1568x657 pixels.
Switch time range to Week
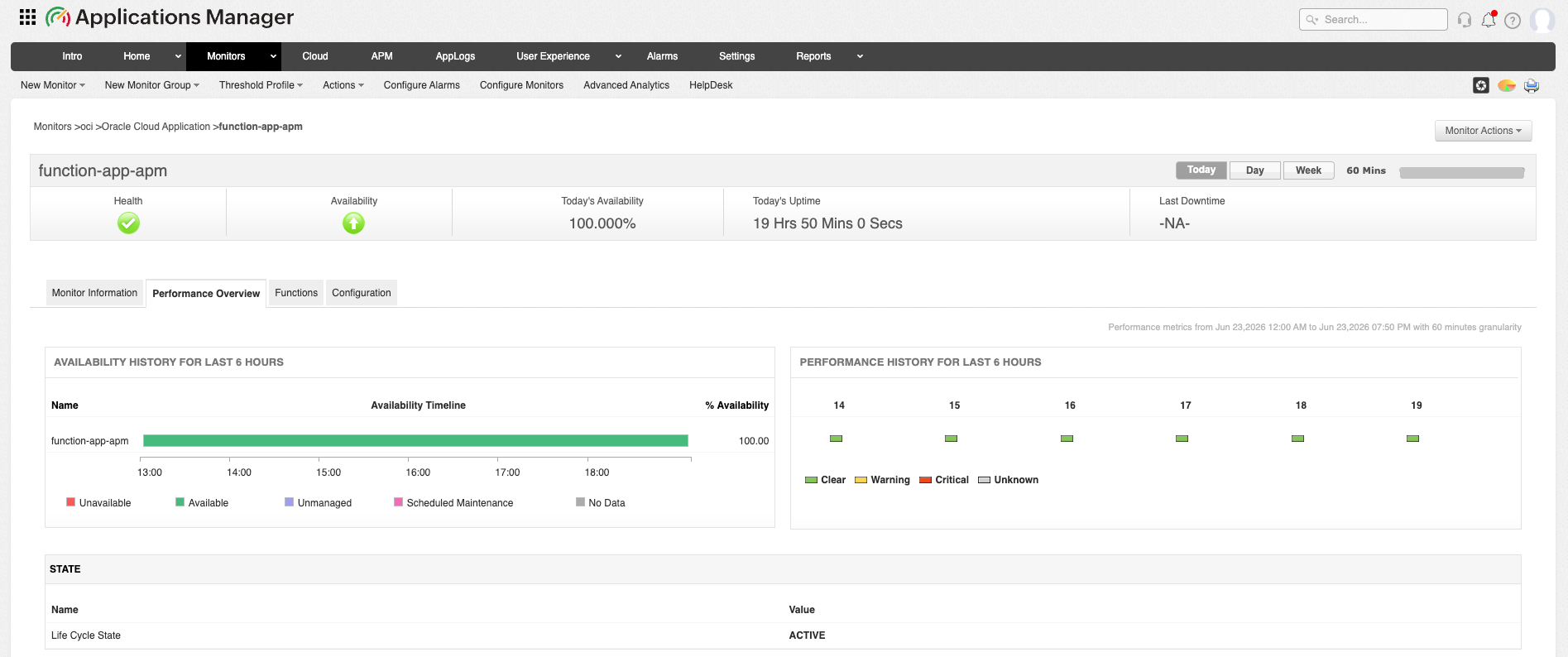coord(1308,170)
